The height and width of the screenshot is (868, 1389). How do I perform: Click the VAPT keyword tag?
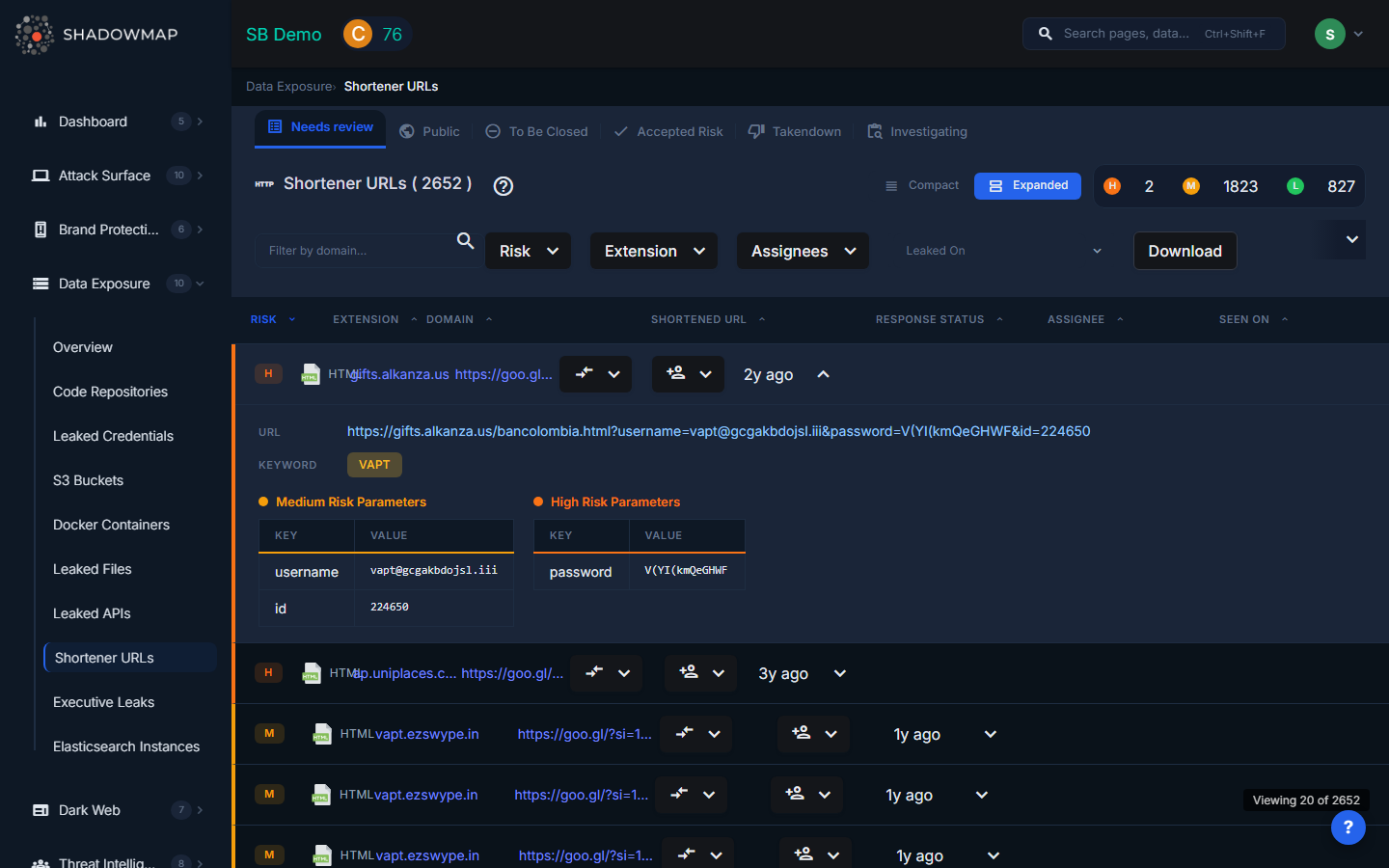point(374,465)
